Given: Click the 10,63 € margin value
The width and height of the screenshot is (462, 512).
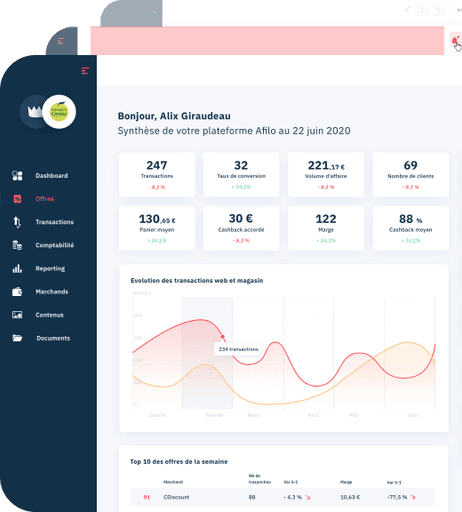Looking at the screenshot, I should tap(350, 497).
